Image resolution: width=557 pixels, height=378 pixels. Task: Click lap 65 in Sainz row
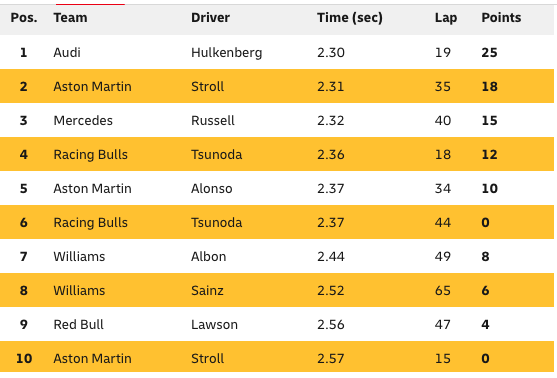(443, 291)
